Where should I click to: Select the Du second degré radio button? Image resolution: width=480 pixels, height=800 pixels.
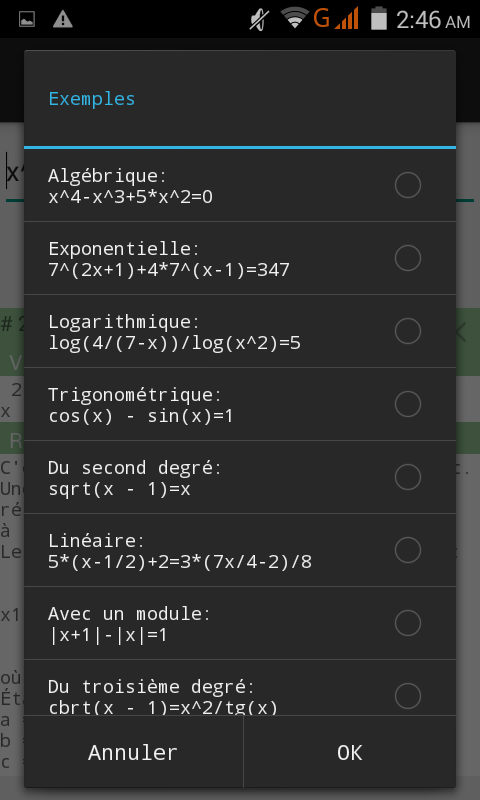click(408, 477)
